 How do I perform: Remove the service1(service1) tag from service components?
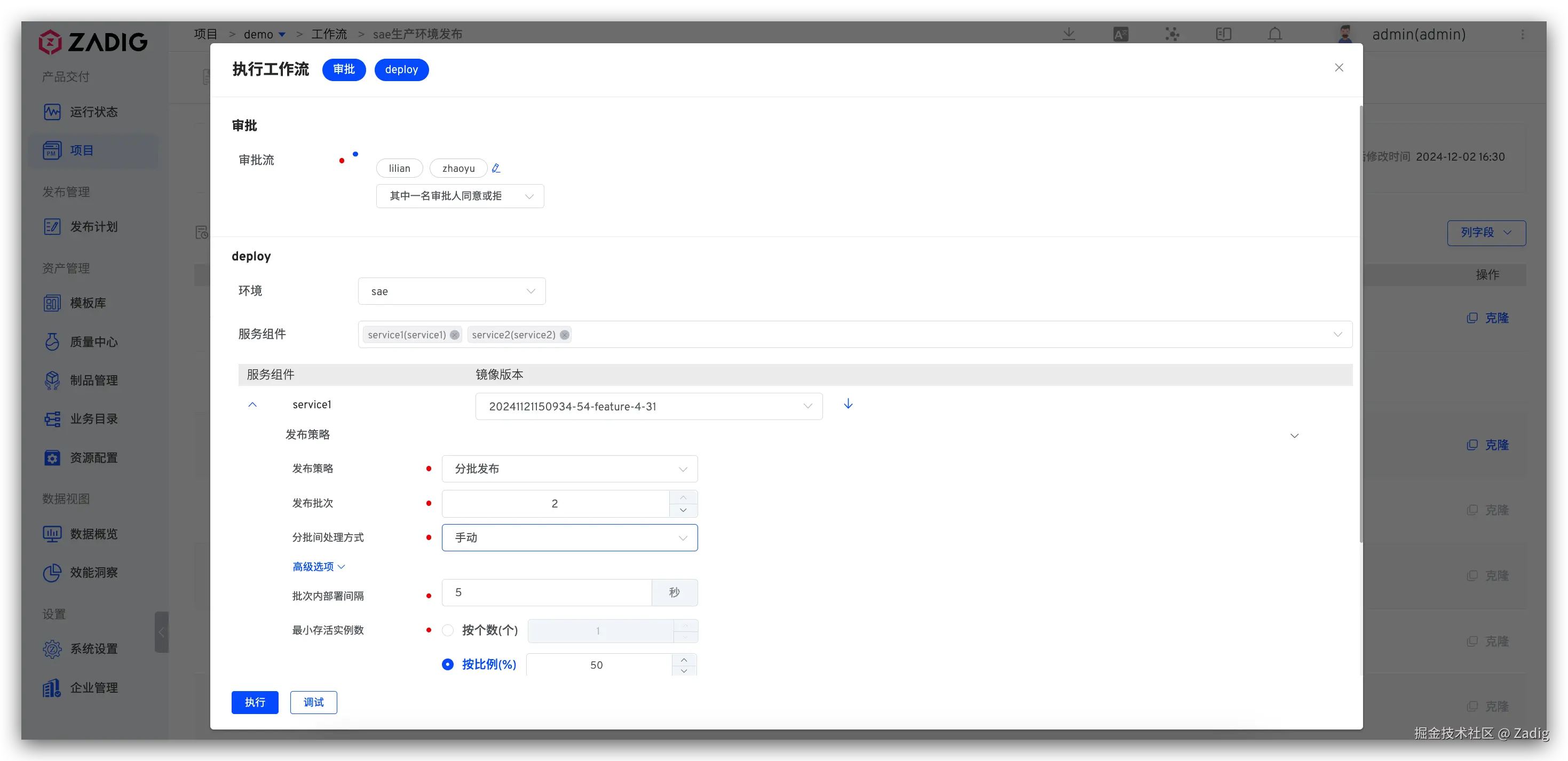tap(455, 335)
